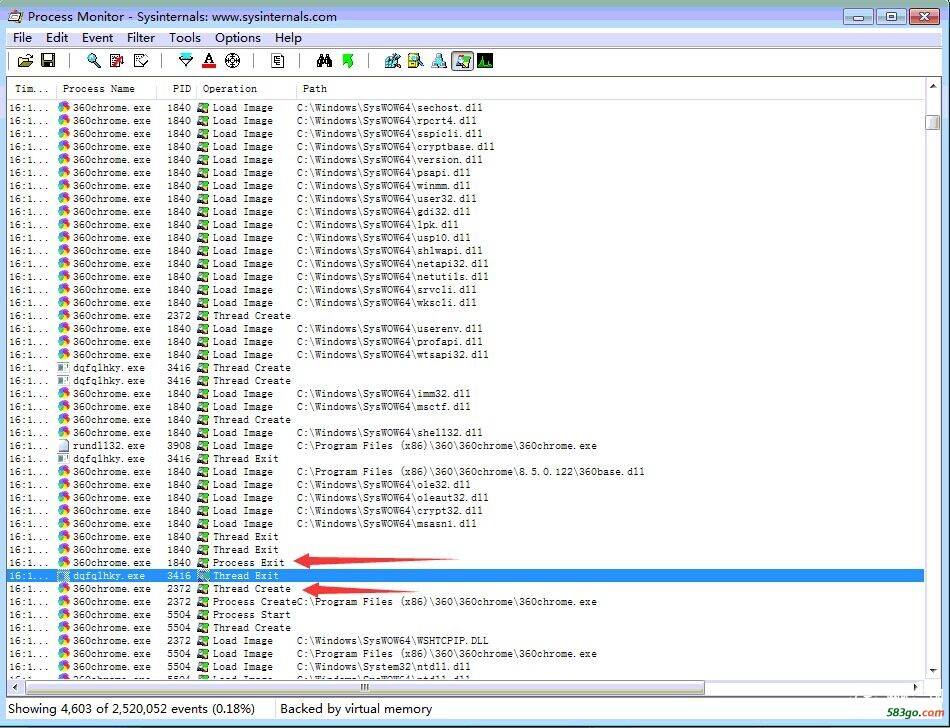The height and width of the screenshot is (728, 950).
Task: Select the row loading msasn1.dll
Action: click(465, 524)
